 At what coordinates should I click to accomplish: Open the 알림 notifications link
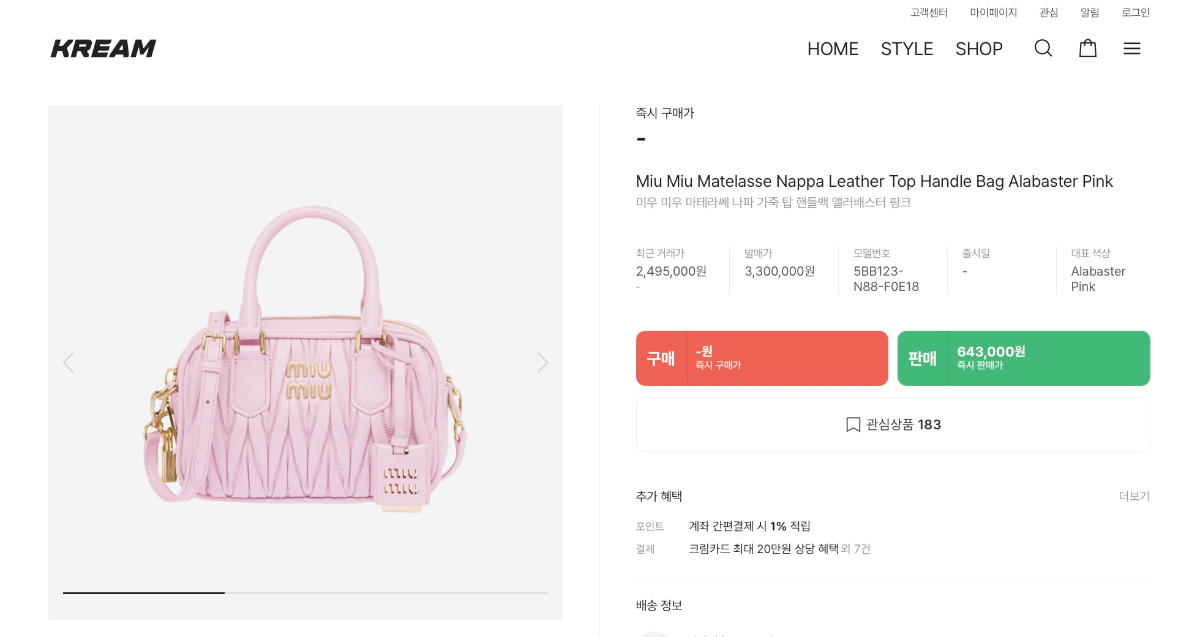click(x=1089, y=13)
